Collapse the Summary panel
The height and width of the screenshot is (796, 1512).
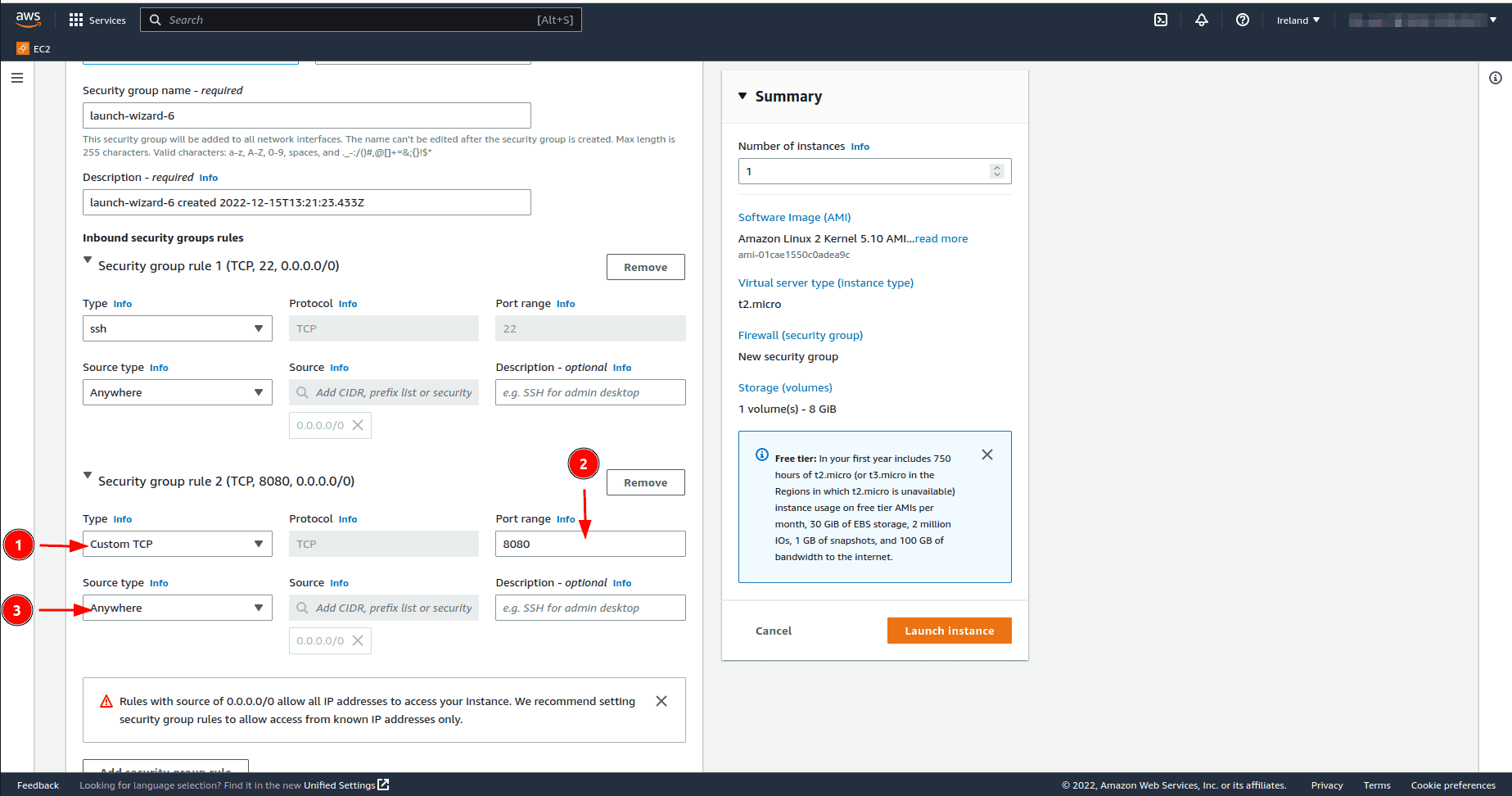[742, 96]
